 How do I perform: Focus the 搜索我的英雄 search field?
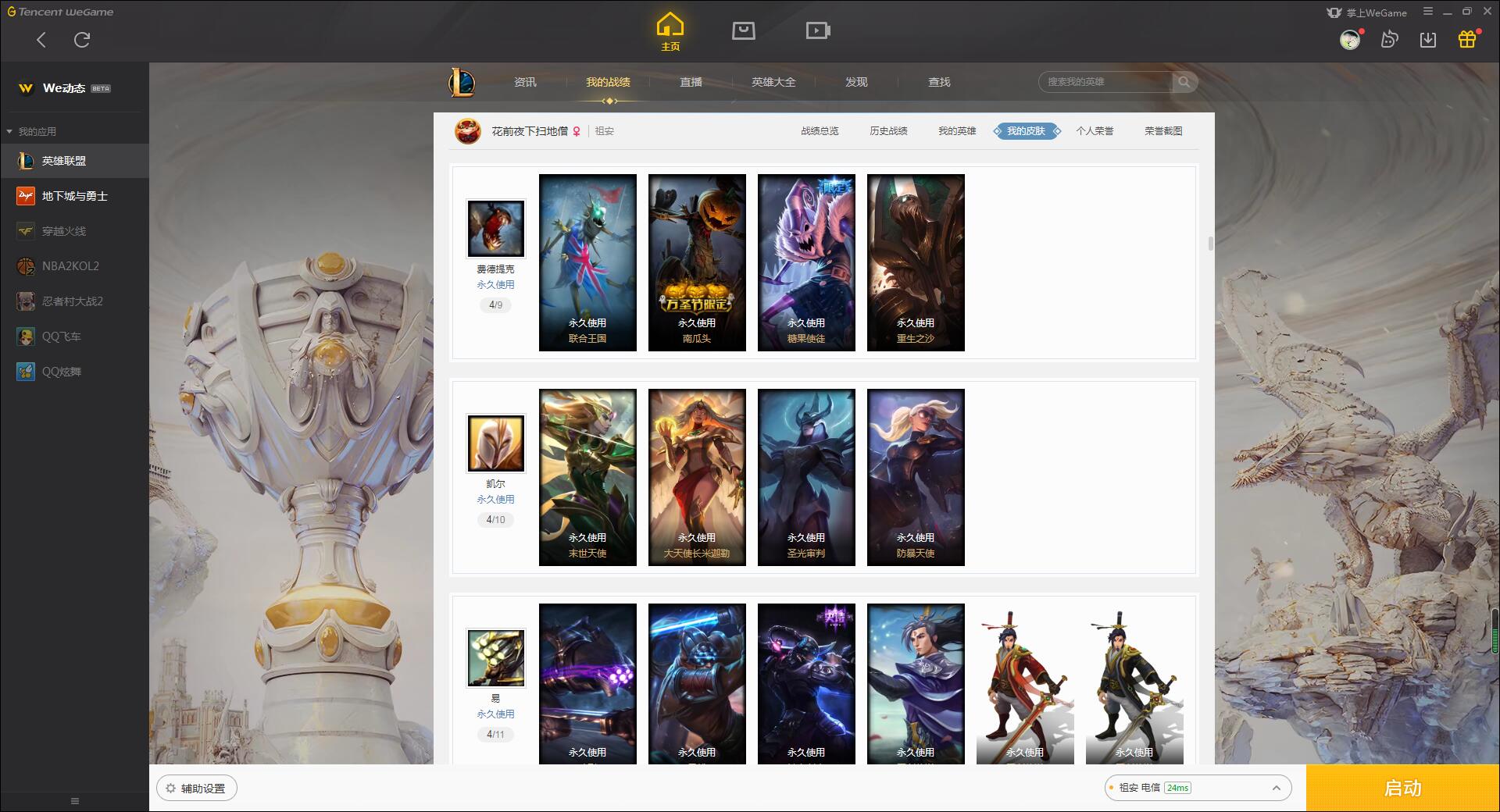pyautogui.click(x=1106, y=82)
